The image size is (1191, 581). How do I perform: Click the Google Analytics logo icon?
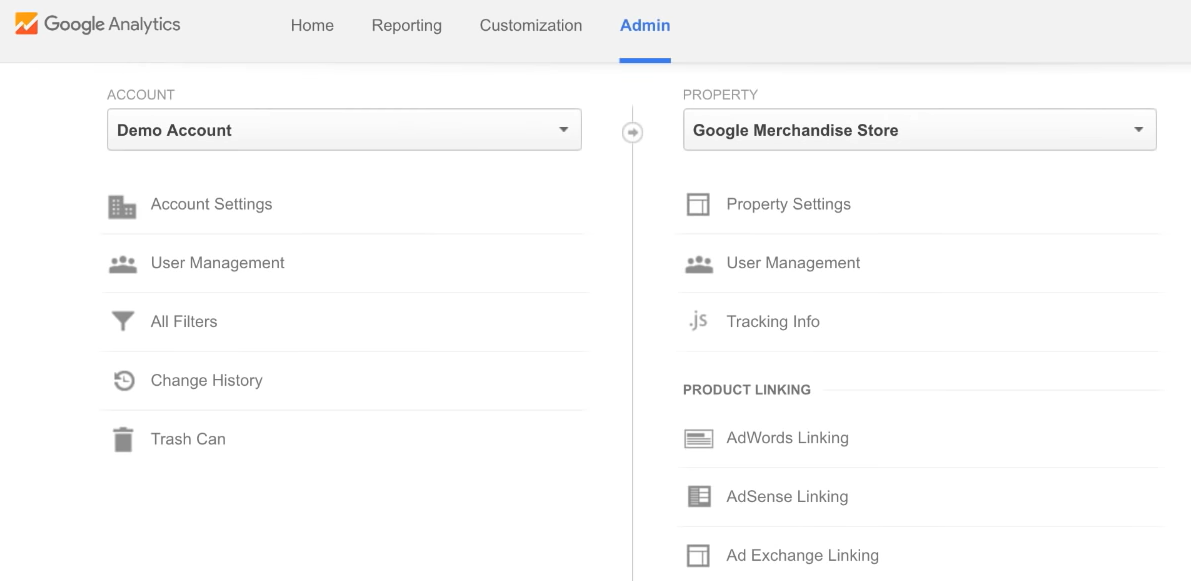[x=26, y=24]
